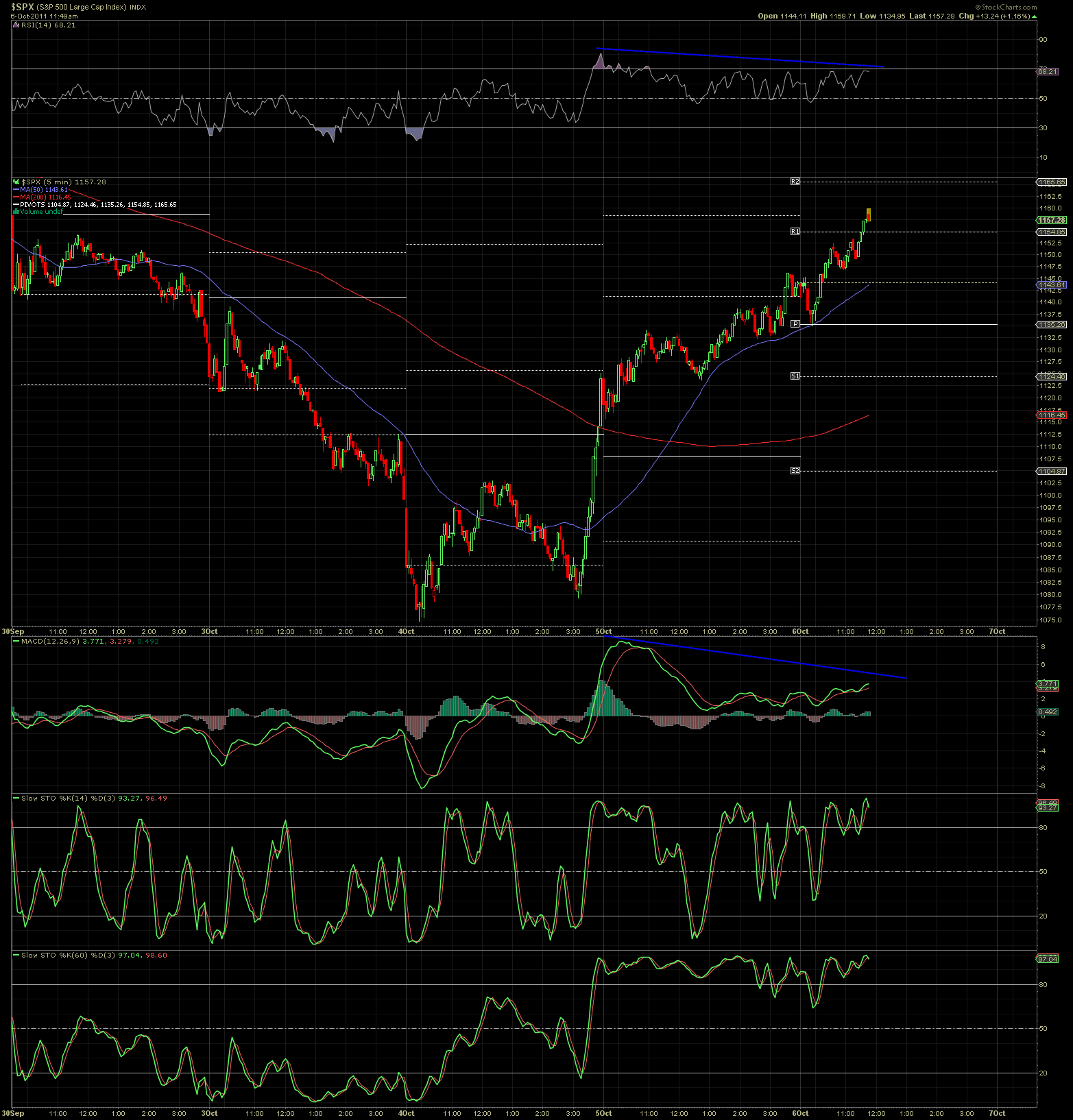Click the S2 pivot support marker
1073x1120 pixels.
tap(795, 471)
